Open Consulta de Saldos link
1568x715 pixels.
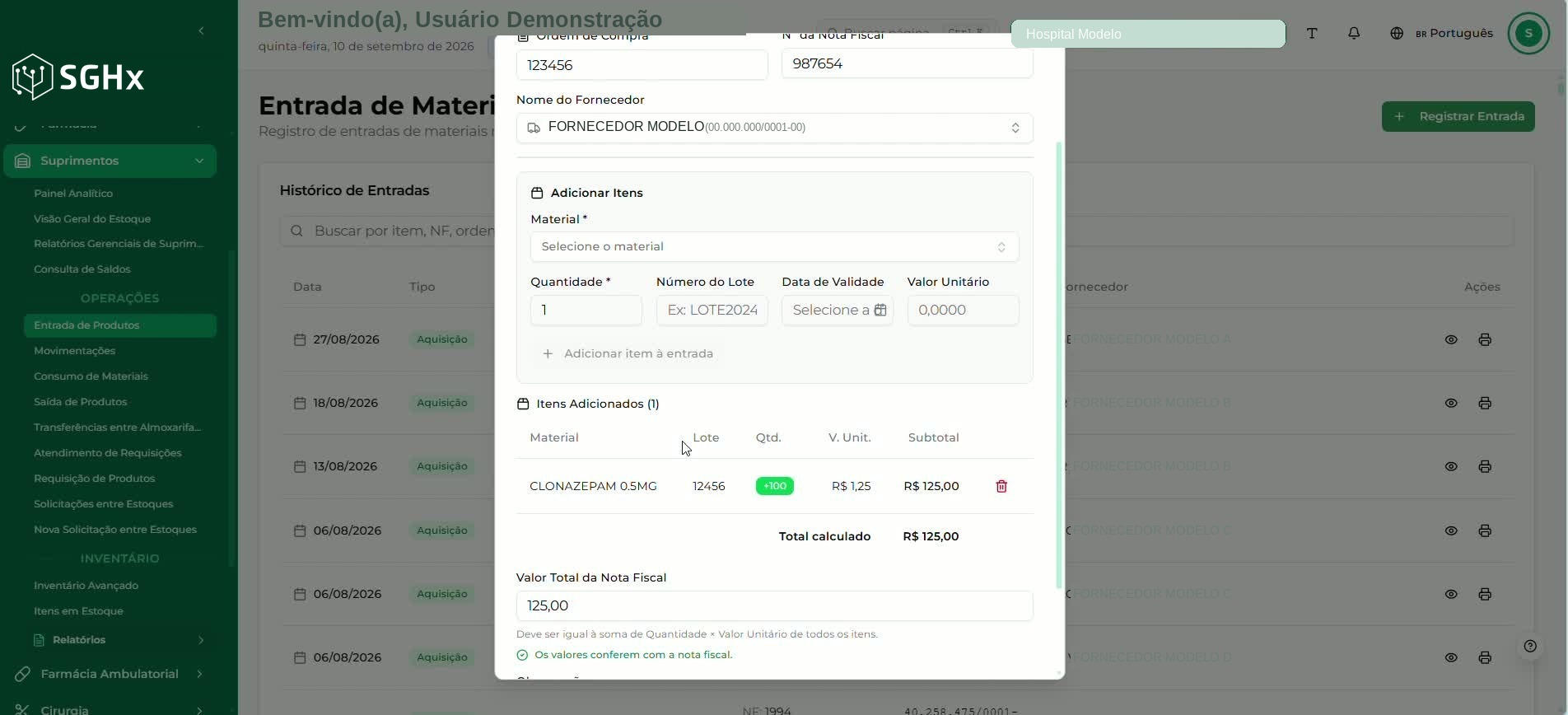point(82,269)
